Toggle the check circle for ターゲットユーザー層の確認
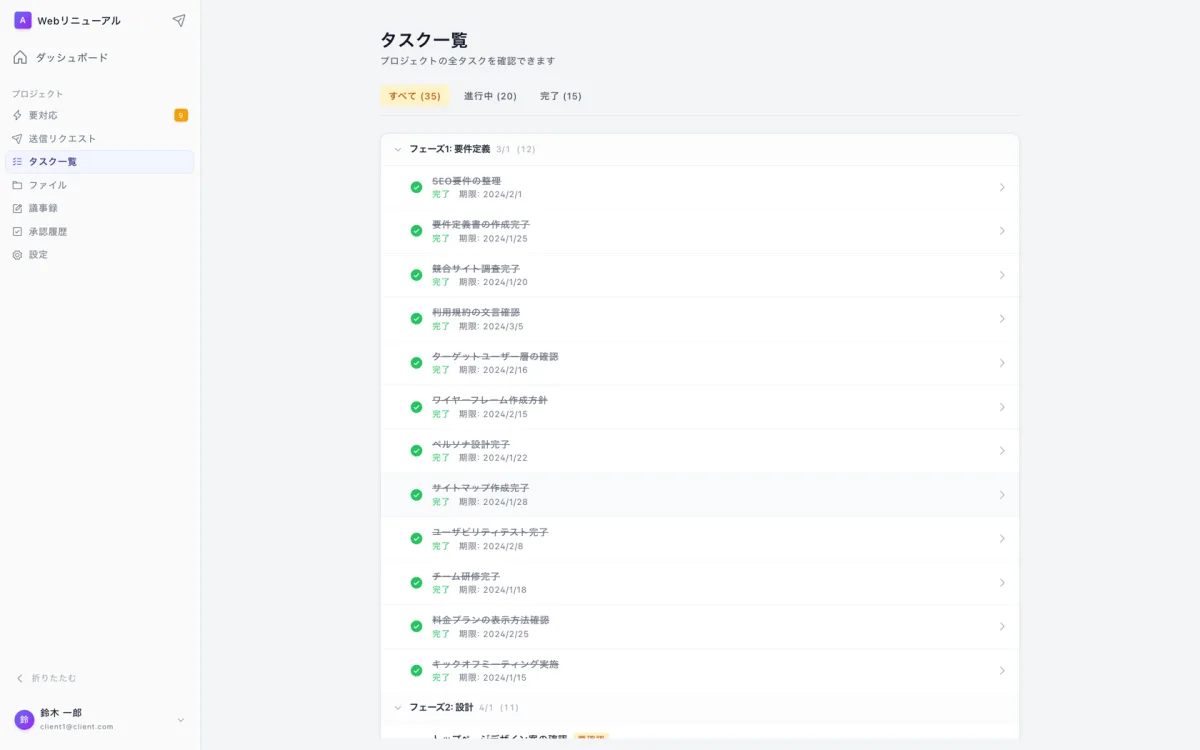 click(416, 363)
